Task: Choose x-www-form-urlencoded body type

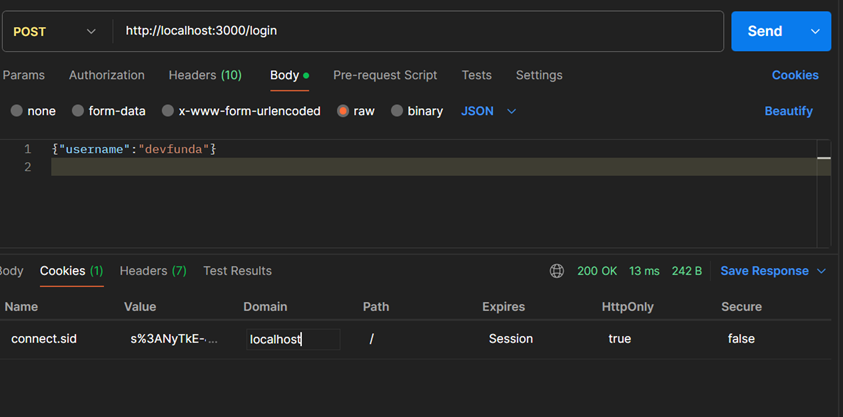Action: [x=168, y=111]
